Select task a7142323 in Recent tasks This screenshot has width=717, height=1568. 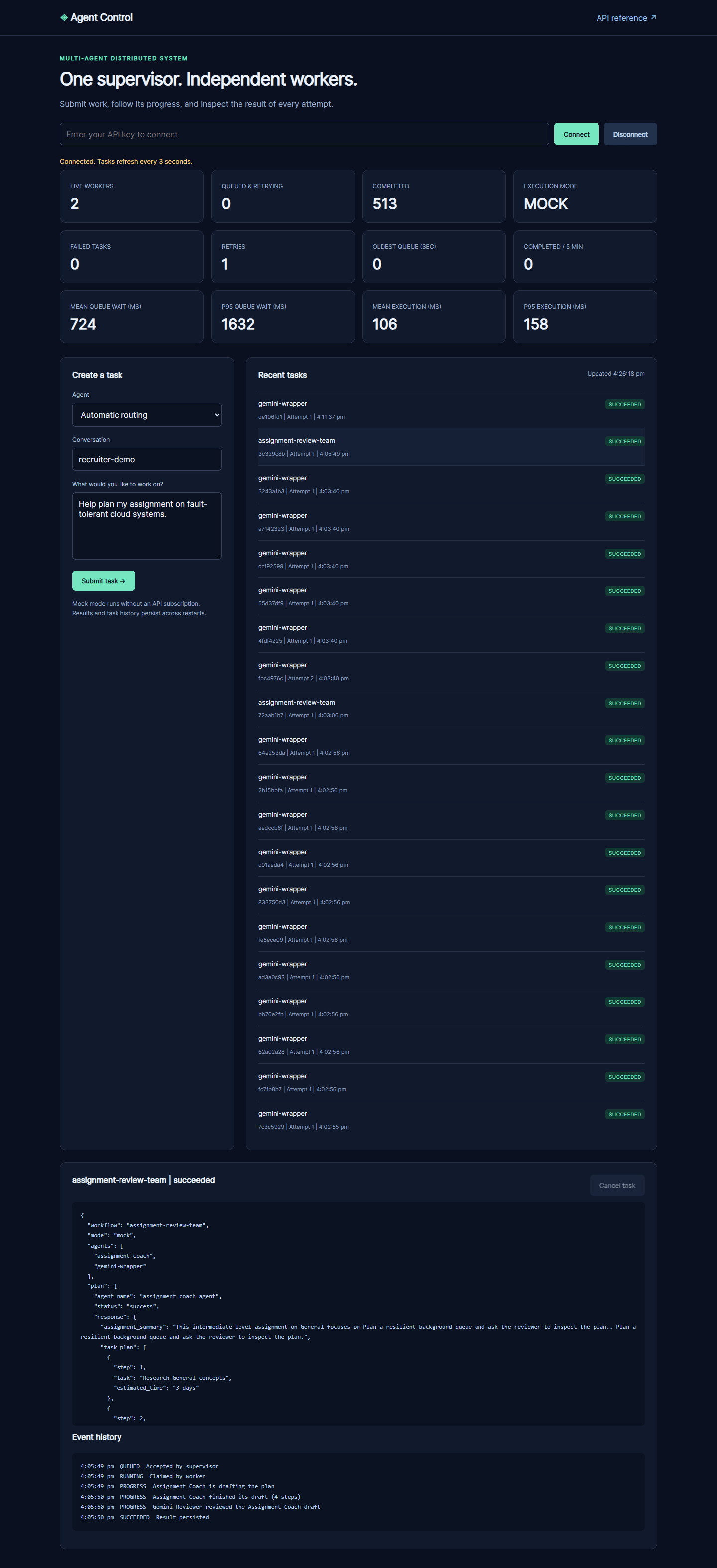pos(451,522)
